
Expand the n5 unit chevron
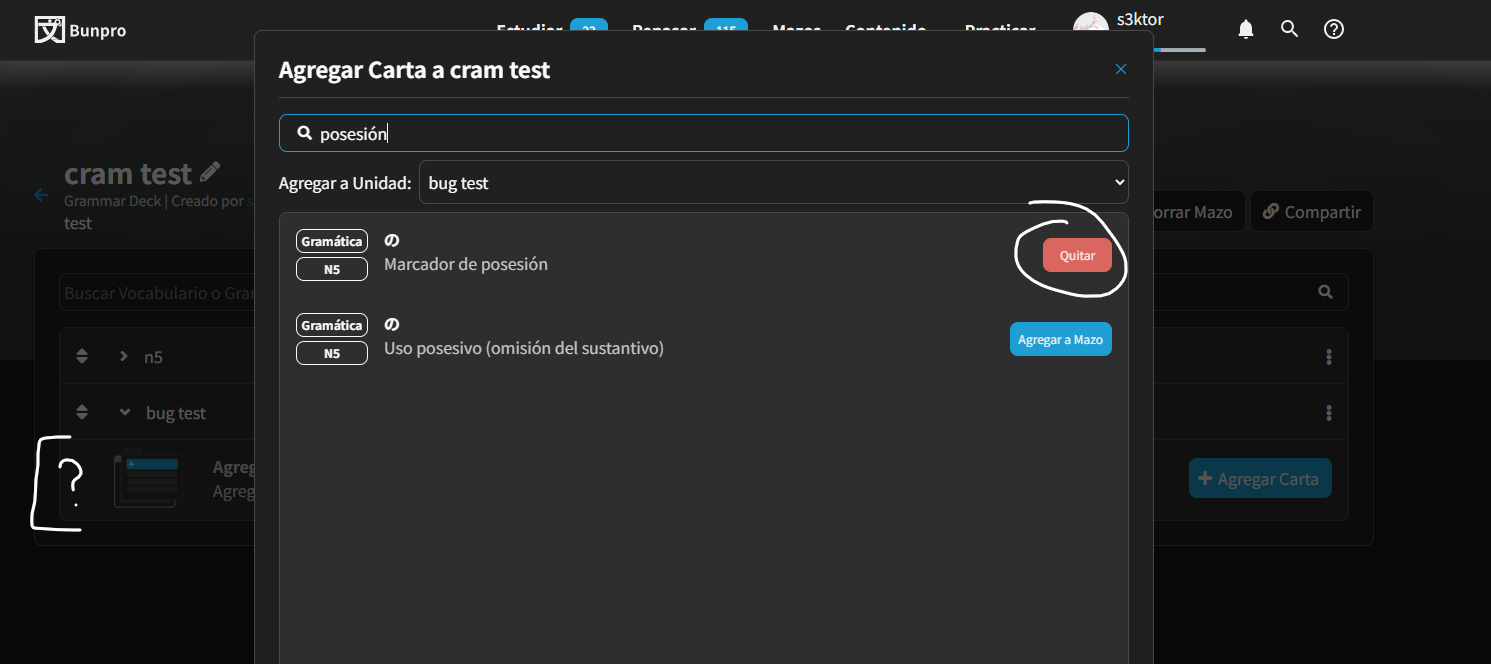coord(124,356)
